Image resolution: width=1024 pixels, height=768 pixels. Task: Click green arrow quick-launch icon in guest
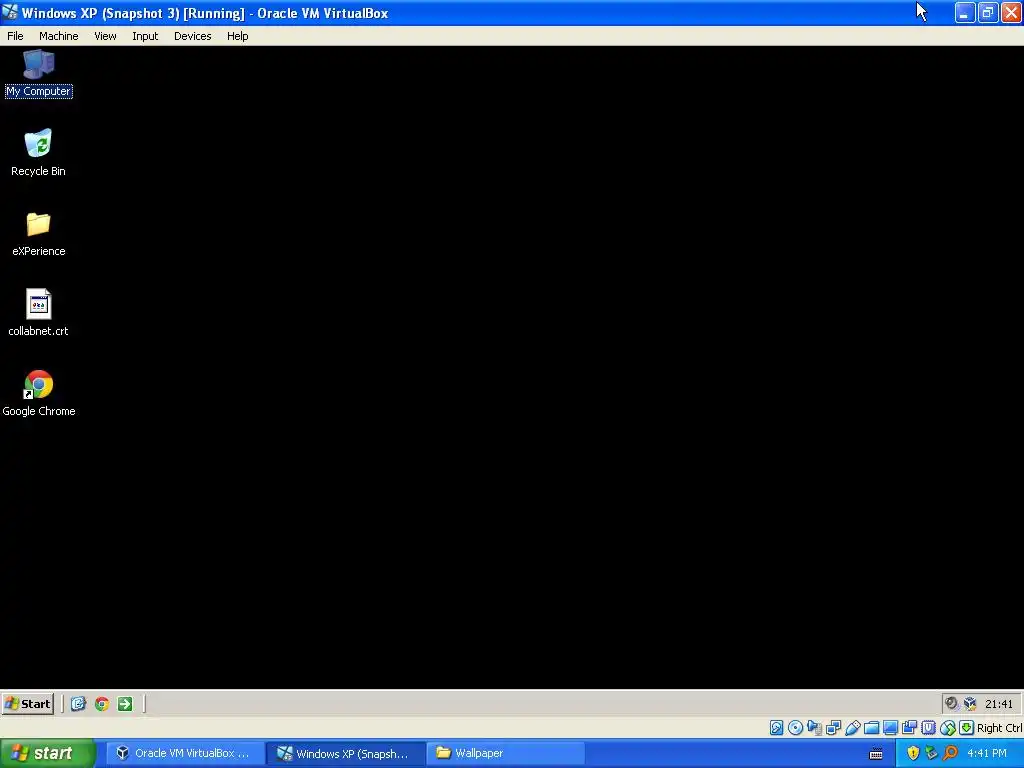coord(125,703)
